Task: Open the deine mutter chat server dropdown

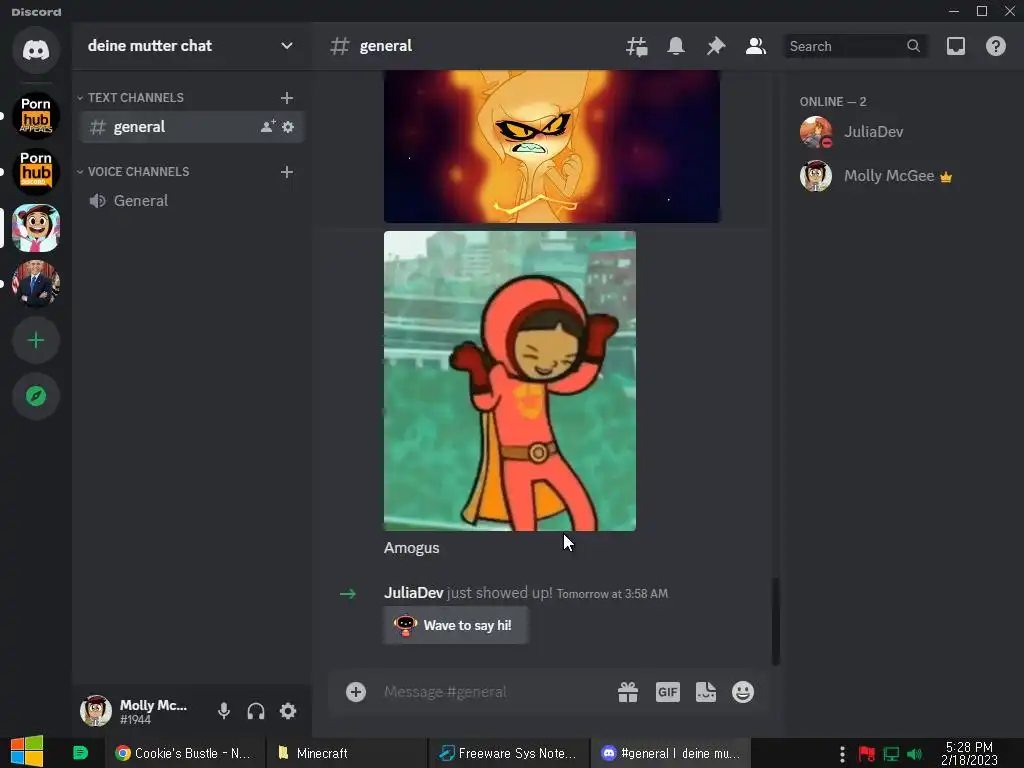Action: click(x=190, y=46)
